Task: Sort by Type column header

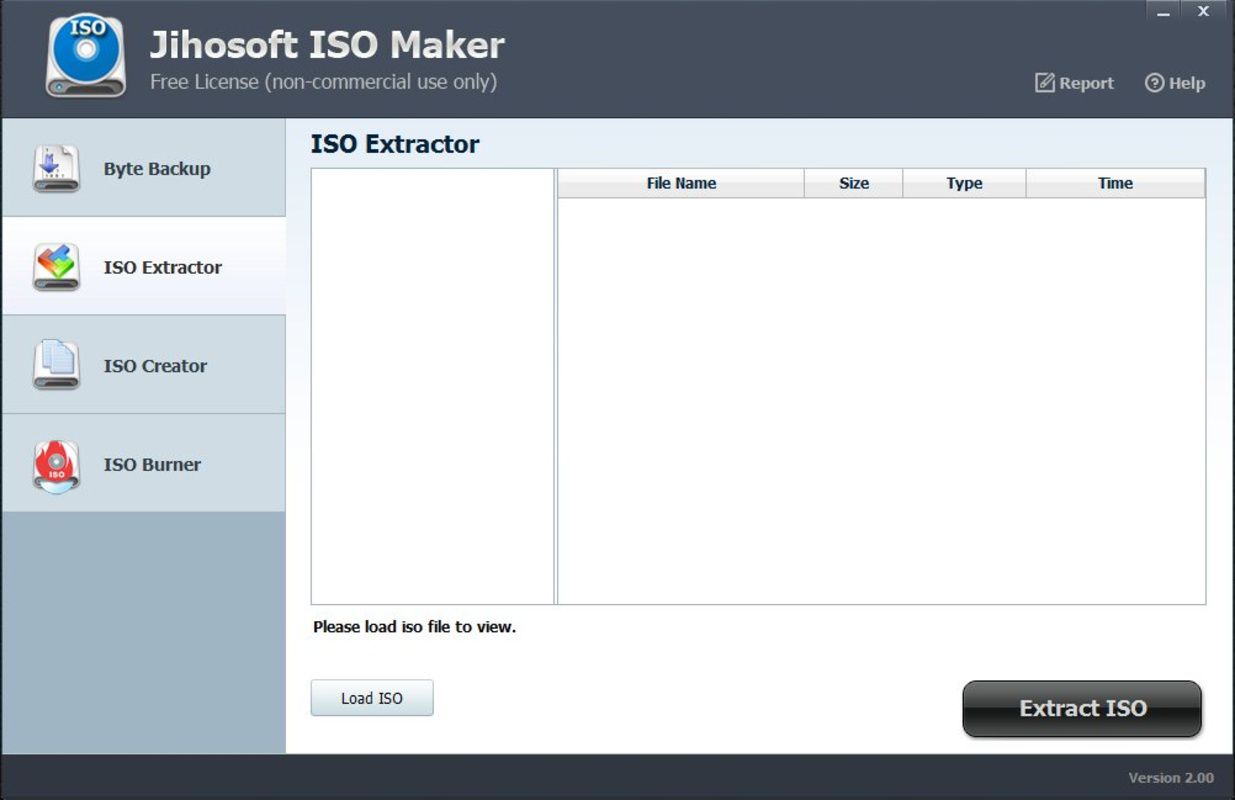Action: tap(964, 183)
